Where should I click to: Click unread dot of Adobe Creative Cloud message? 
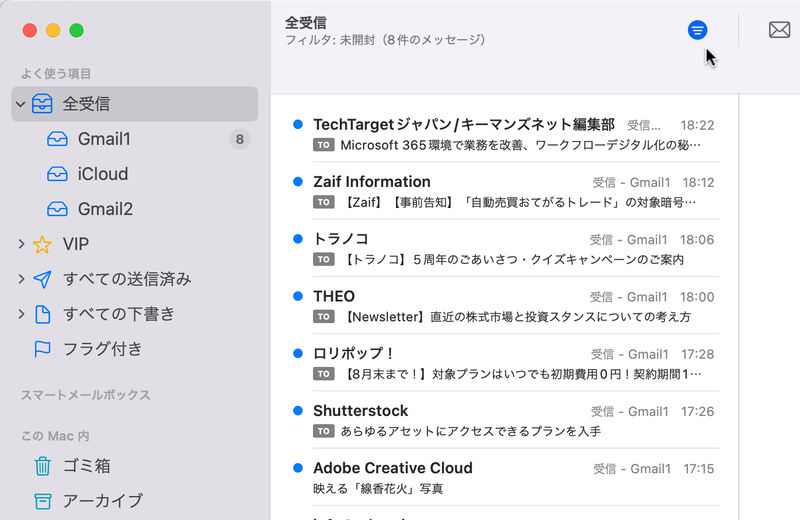tap(298, 468)
